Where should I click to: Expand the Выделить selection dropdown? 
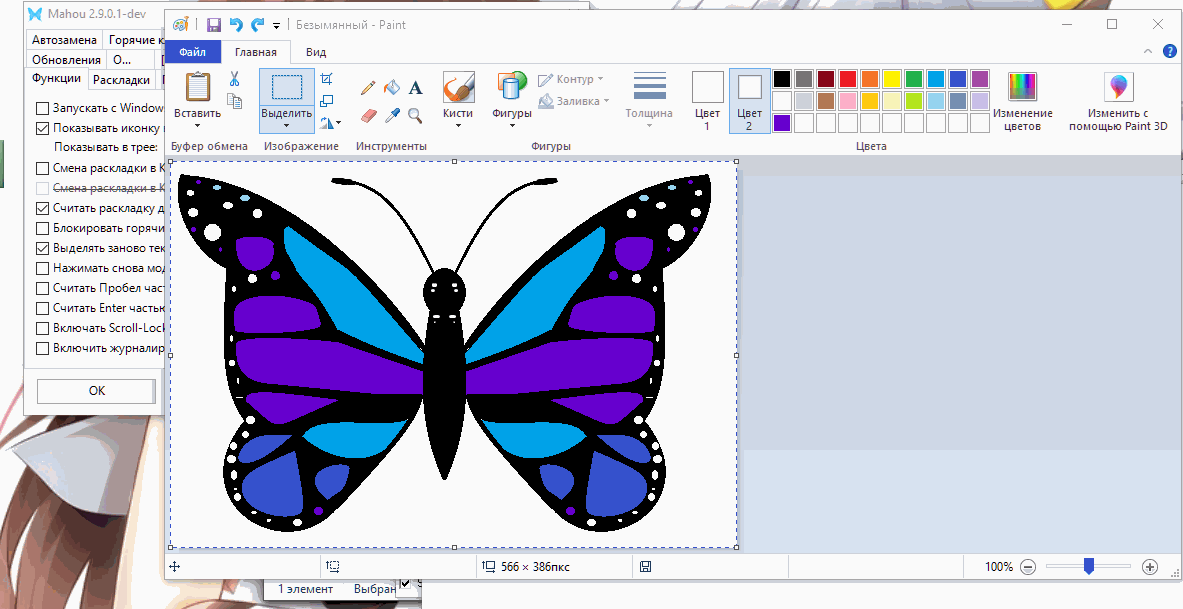click(287, 126)
